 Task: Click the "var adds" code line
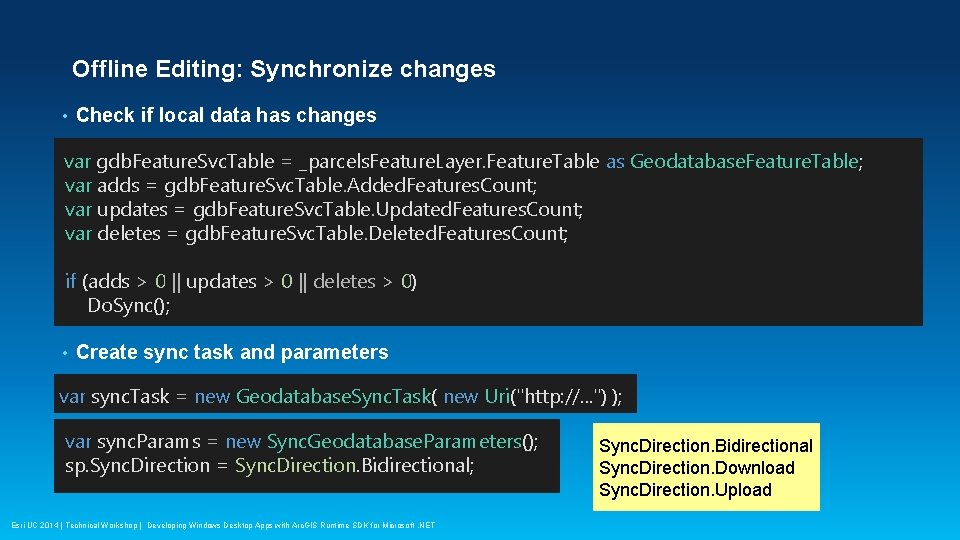pos(300,185)
